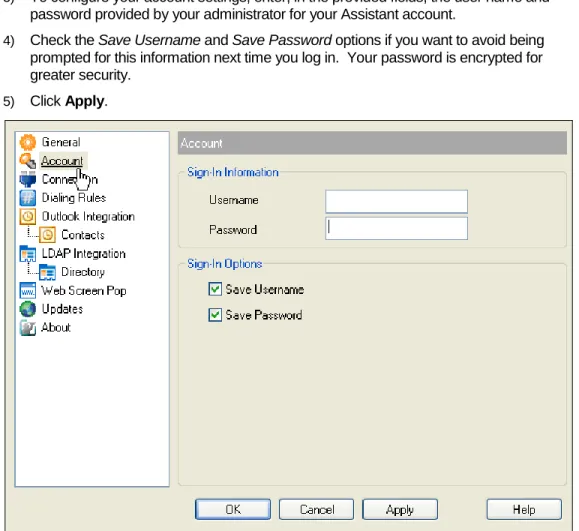Click the Apply button
Image resolution: width=579 pixels, height=531 pixels.
pos(400,510)
